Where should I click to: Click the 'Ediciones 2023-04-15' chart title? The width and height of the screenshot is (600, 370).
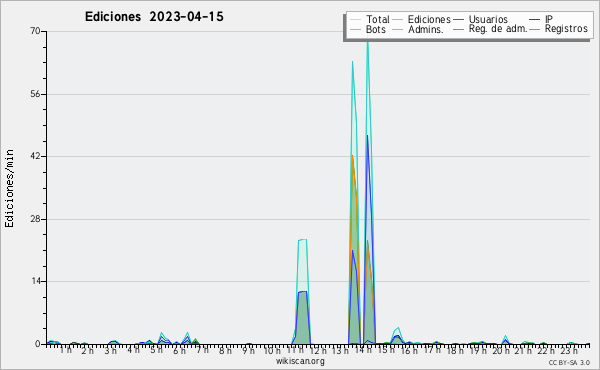tap(154, 17)
